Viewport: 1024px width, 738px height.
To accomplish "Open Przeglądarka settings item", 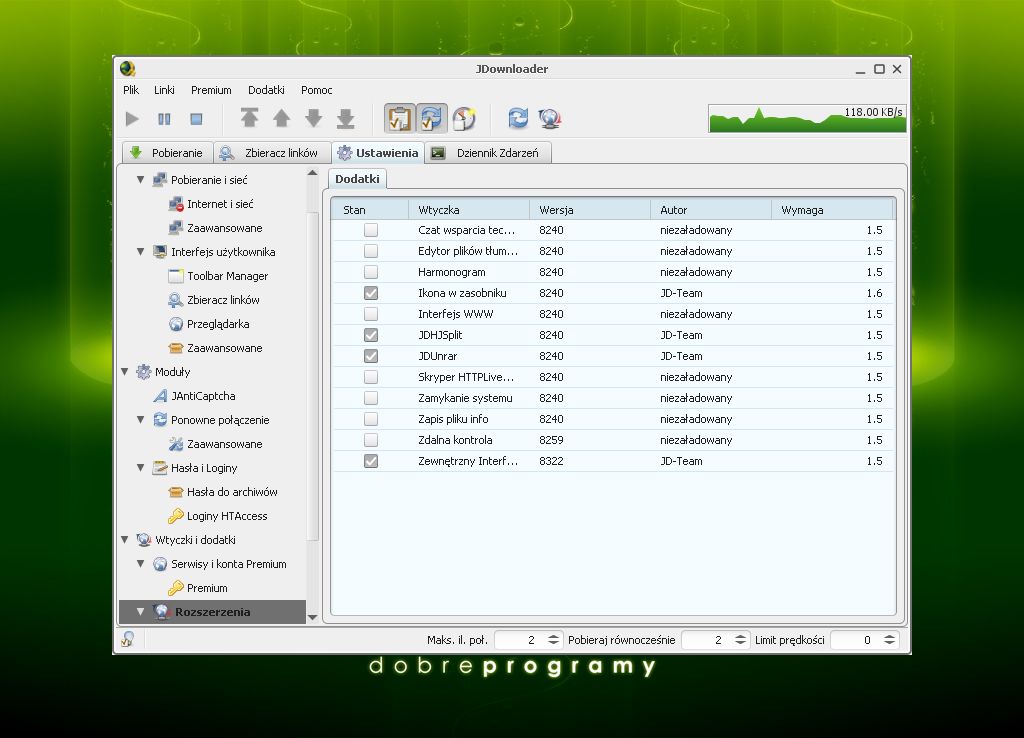I will [210, 324].
